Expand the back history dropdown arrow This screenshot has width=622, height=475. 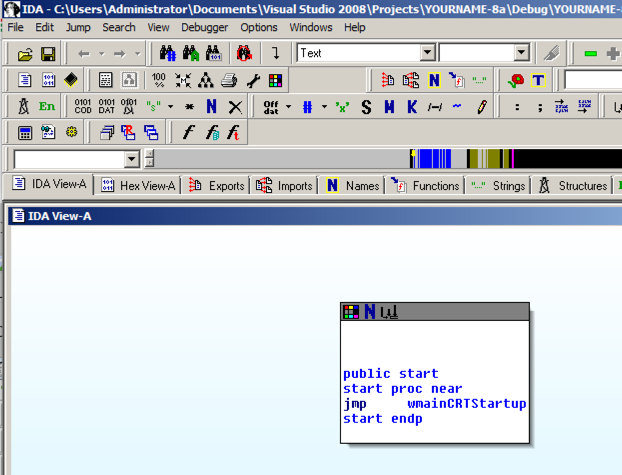pos(102,54)
